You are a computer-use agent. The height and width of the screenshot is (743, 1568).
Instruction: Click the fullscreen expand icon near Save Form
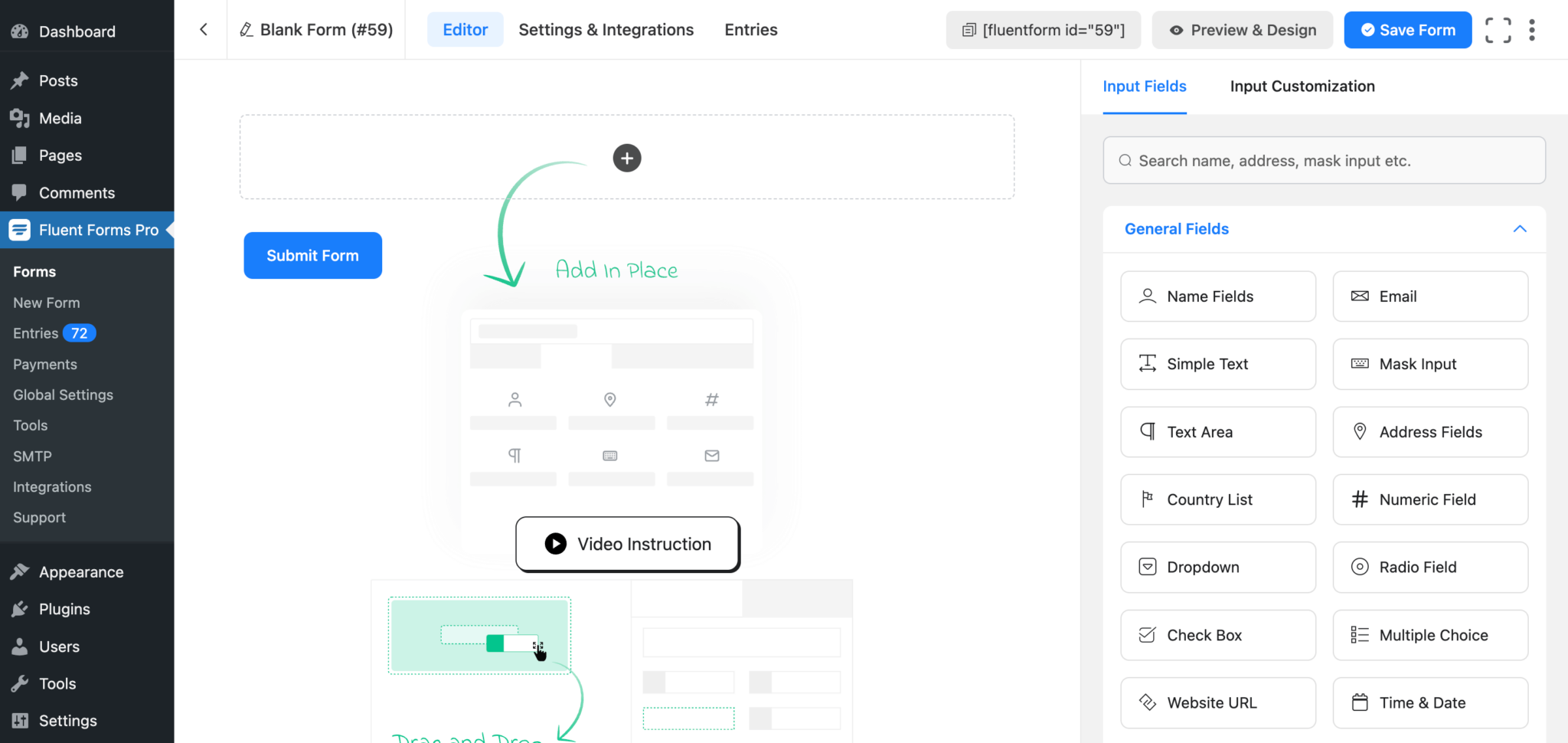tap(1498, 29)
